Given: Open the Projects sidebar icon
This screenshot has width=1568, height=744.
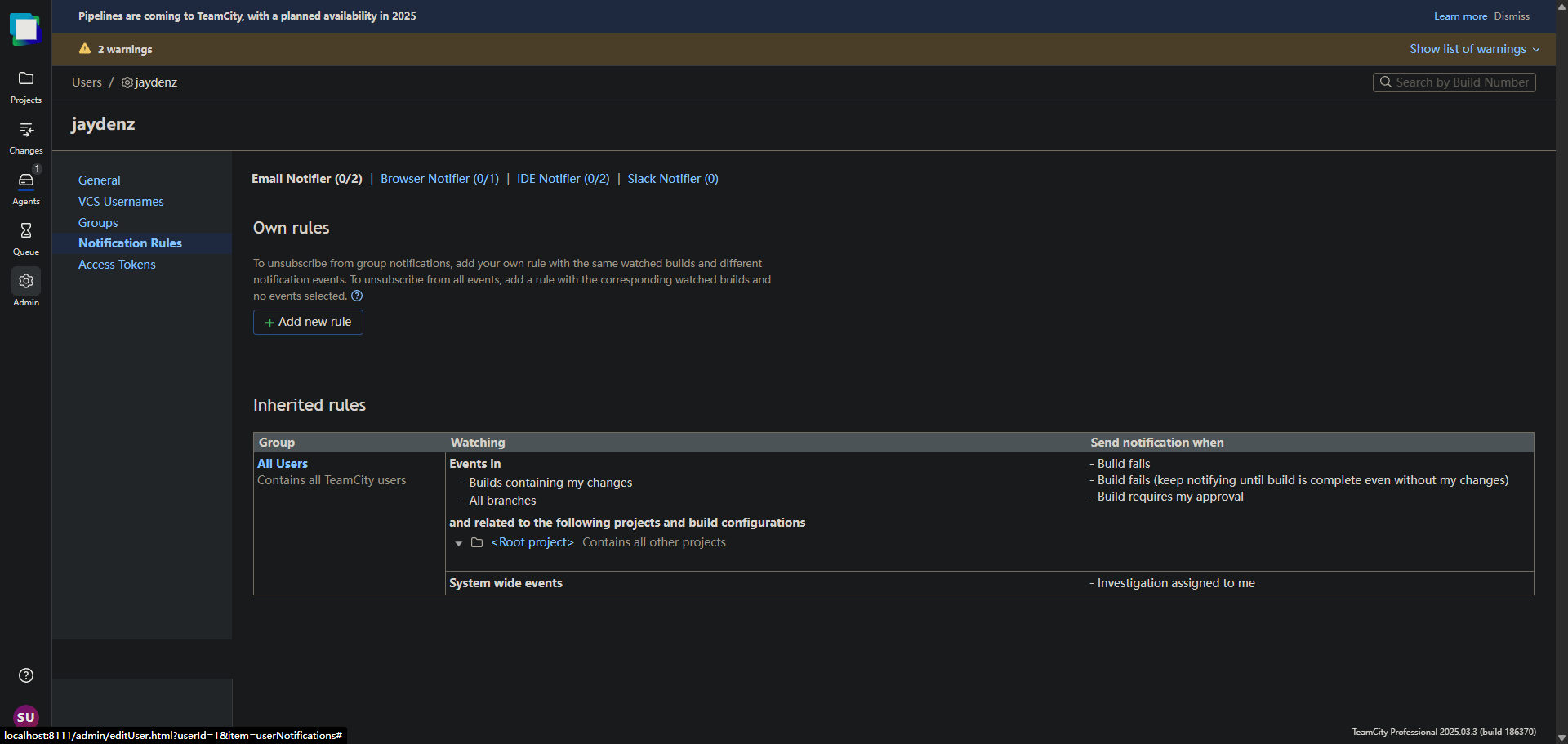Looking at the screenshot, I should click(x=26, y=78).
